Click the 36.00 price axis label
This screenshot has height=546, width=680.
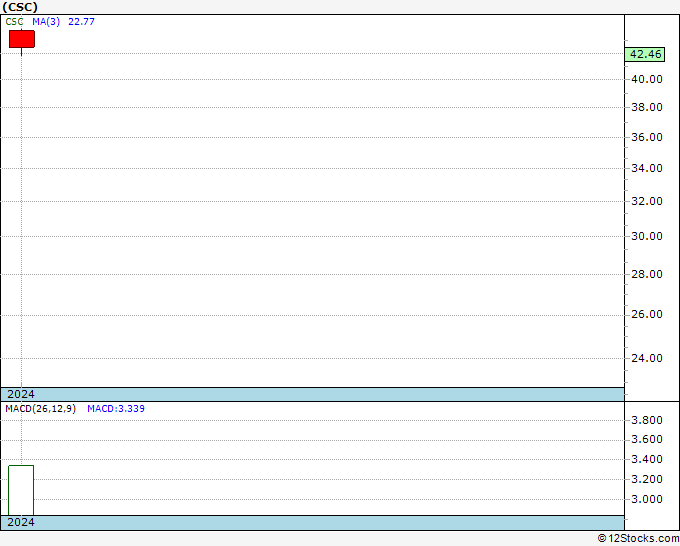coord(647,137)
